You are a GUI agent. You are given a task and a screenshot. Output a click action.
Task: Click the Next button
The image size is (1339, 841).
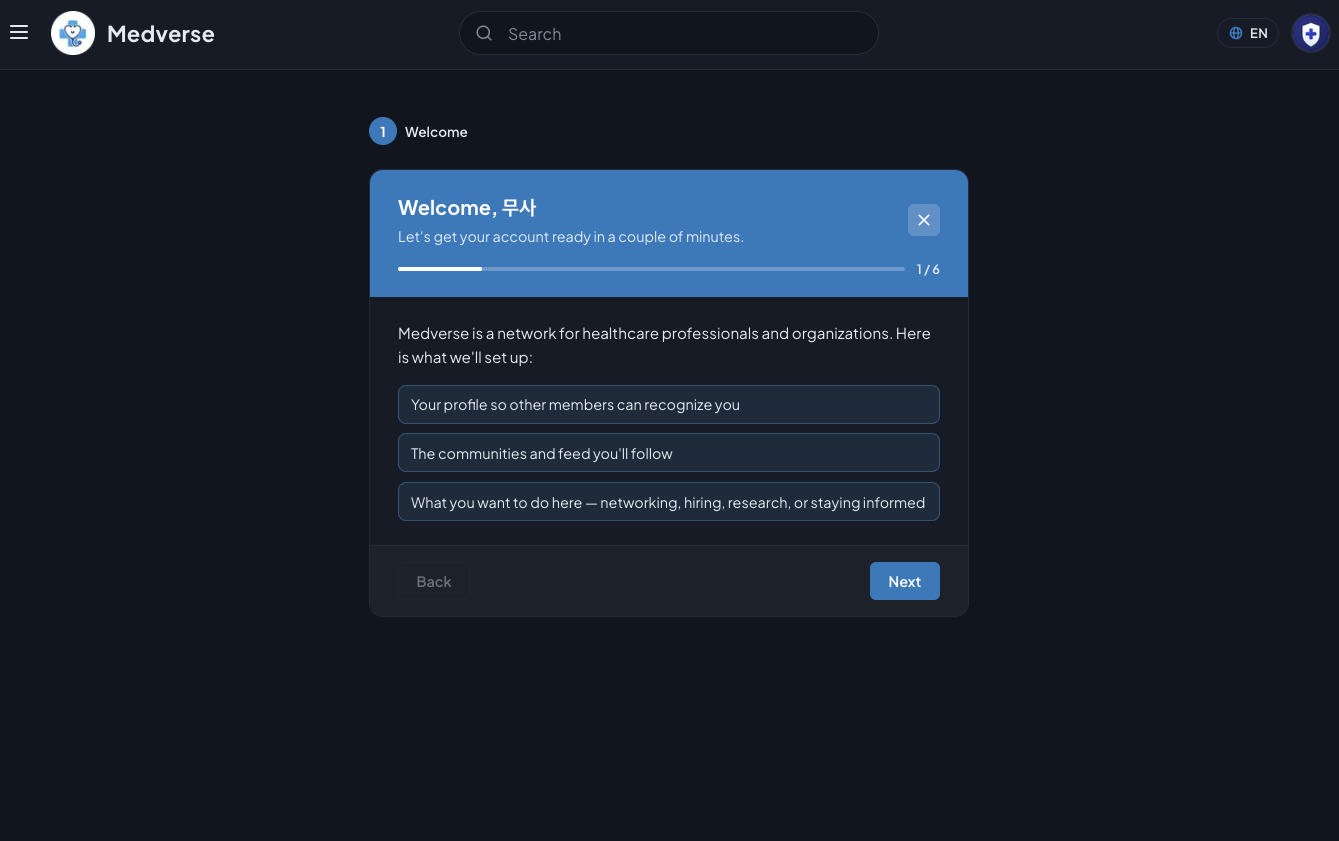click(905, 581)
